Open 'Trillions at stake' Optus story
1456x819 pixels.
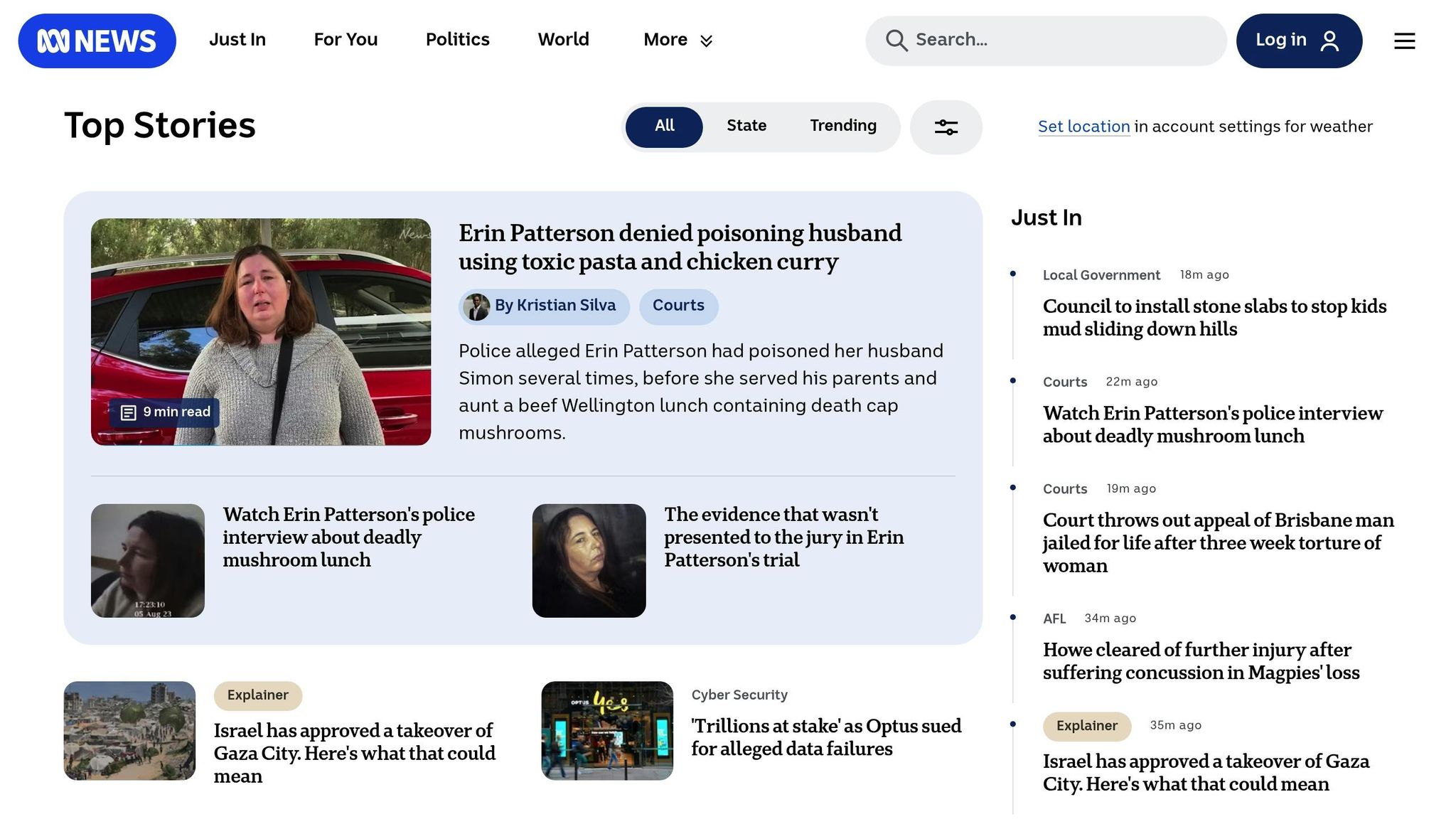coord(826,738)
